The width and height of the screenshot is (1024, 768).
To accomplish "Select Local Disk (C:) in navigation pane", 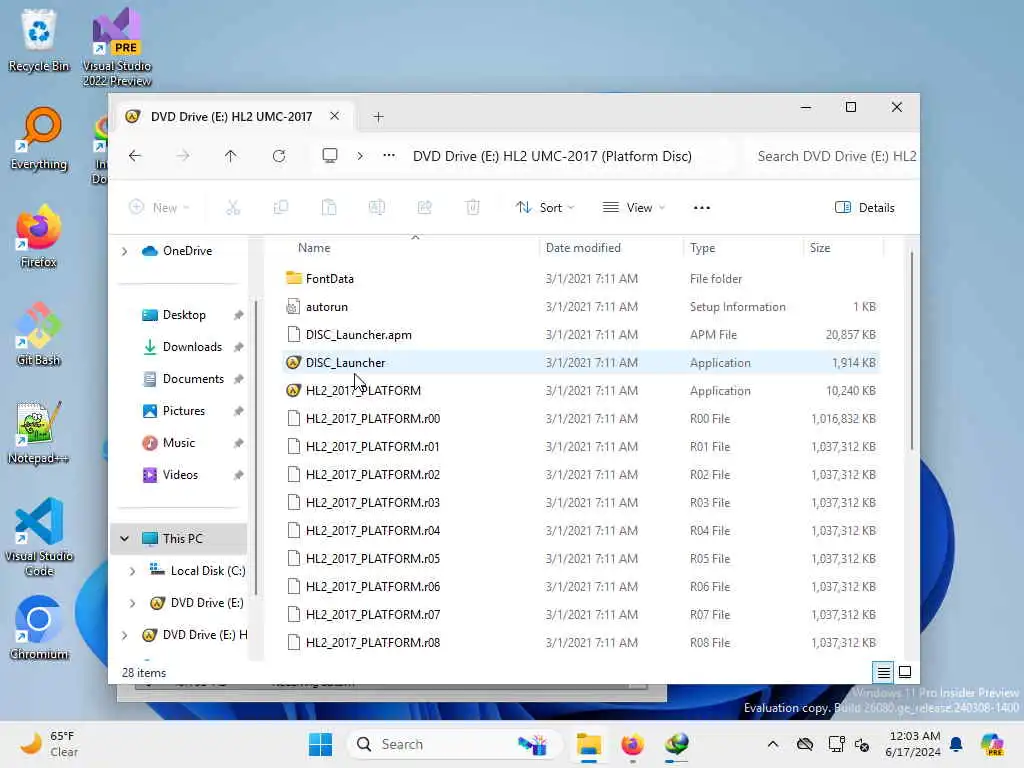I will 198,571.
